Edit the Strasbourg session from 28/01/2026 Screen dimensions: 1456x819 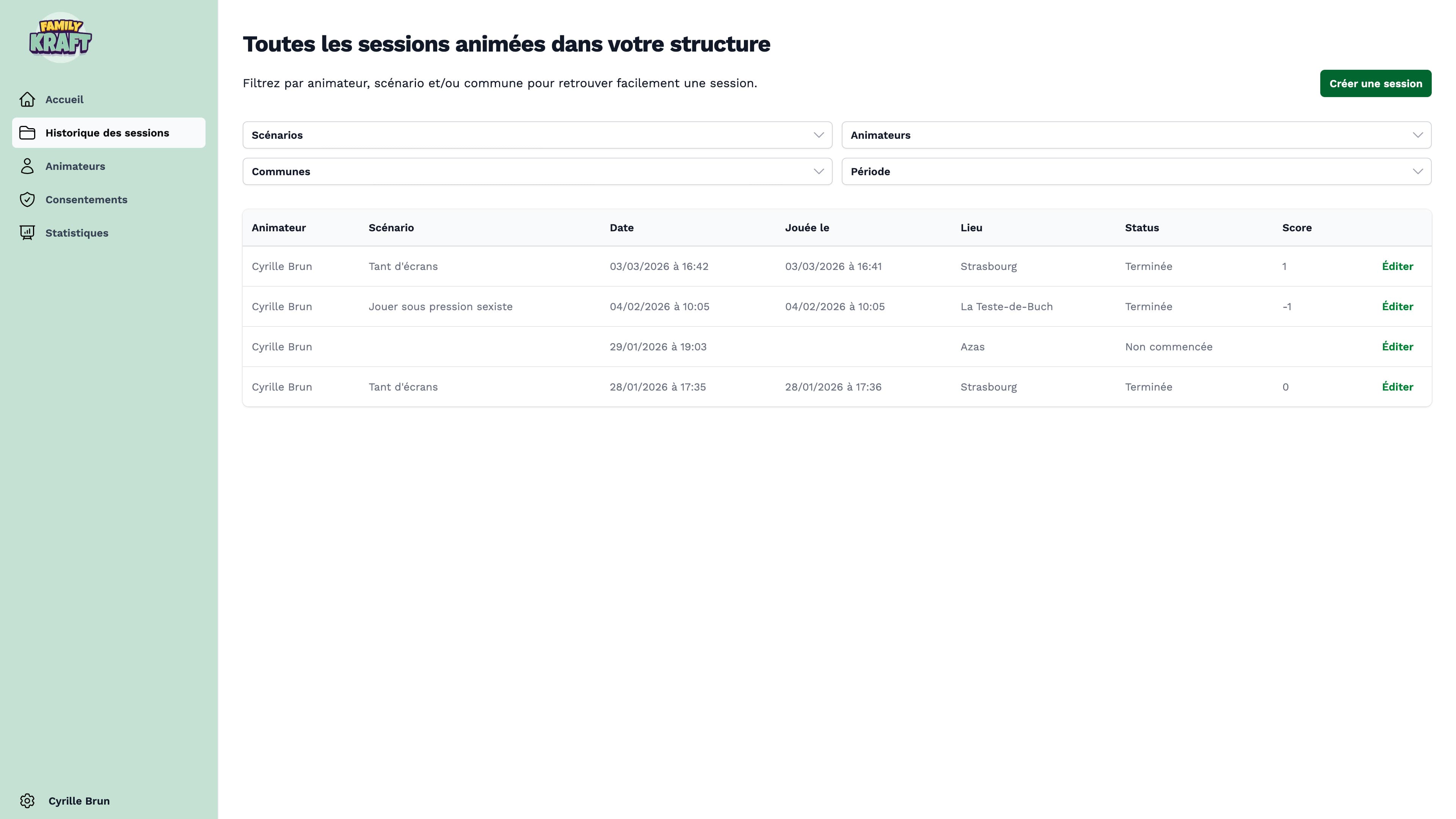(1397, 387)
